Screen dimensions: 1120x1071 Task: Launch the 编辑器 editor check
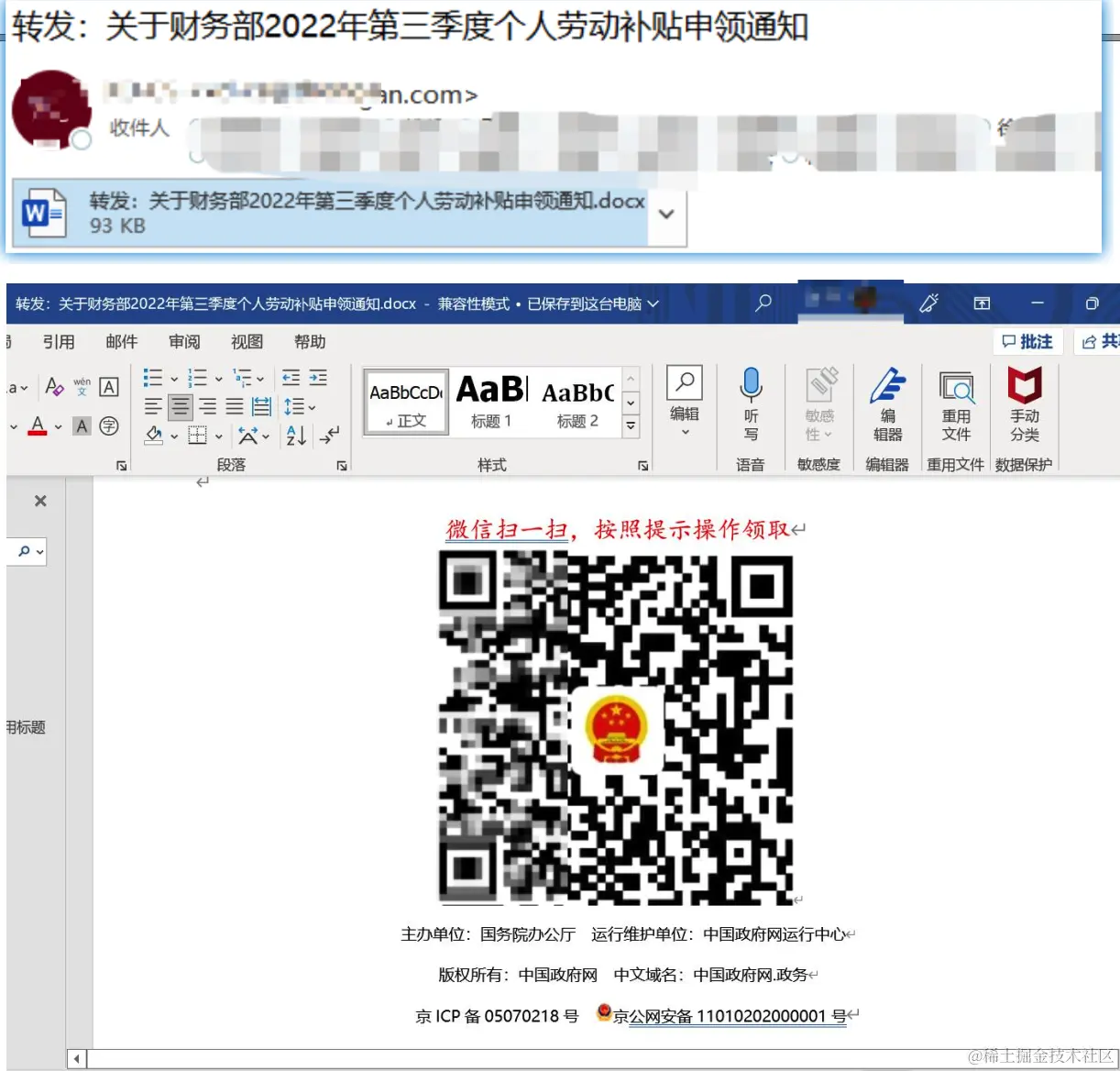pos(887,403)
